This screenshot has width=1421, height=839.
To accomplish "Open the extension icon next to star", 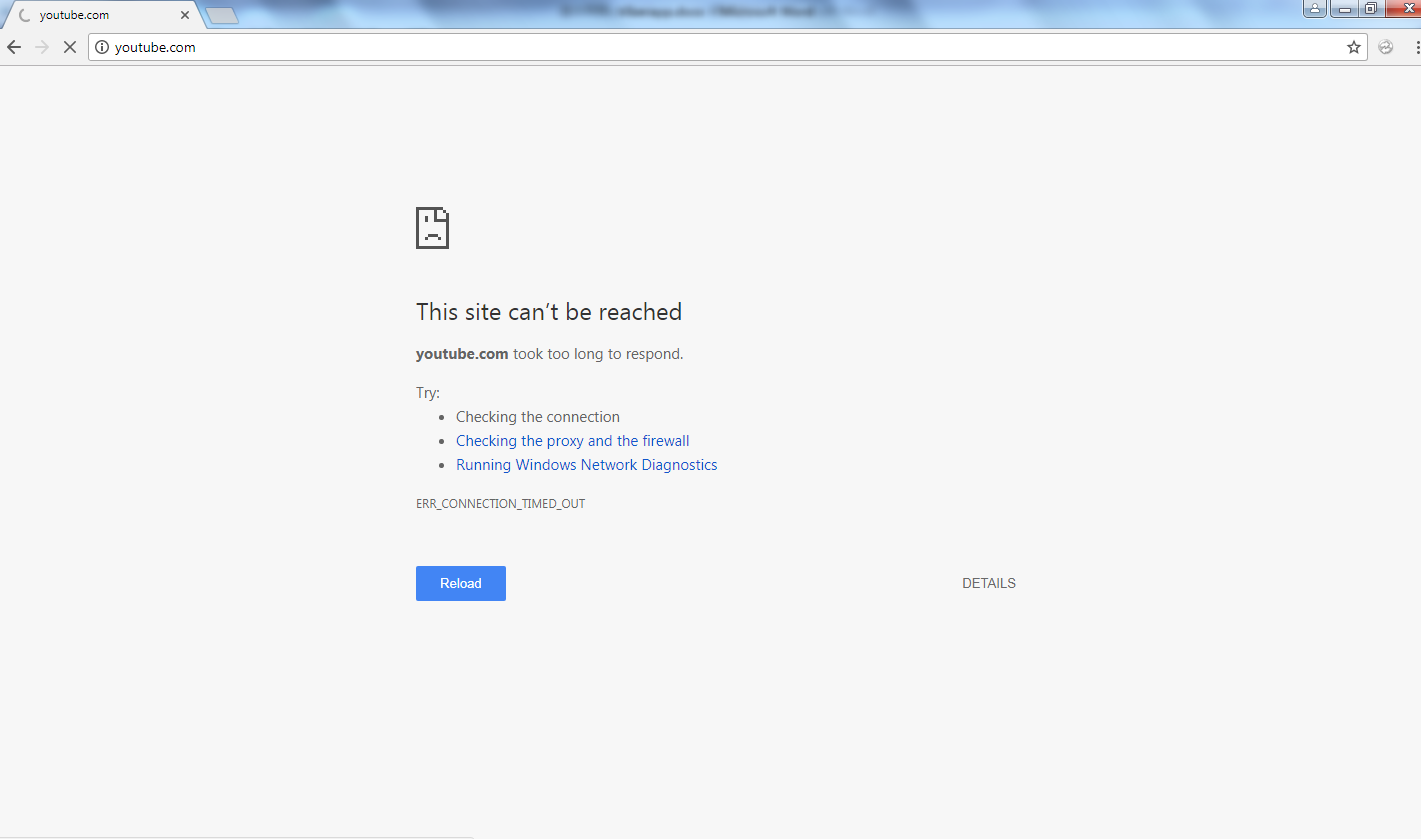I will pos(1386,47).
